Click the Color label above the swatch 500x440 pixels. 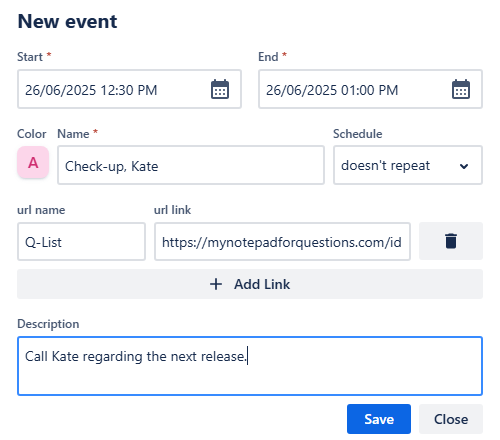pyautogui.click(x=32, y=134)
